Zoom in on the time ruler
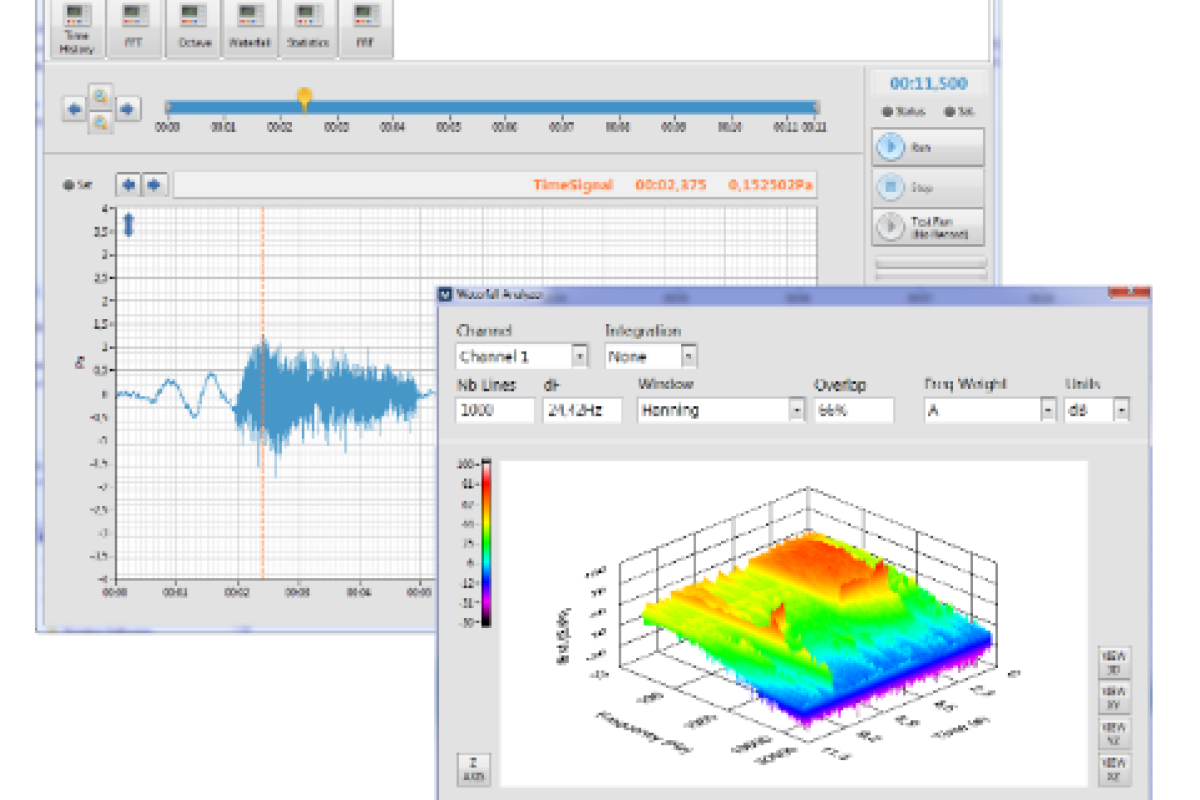The height and width of the screenshot is (800, 1200). pyautogui.click(x=102, y=96)
